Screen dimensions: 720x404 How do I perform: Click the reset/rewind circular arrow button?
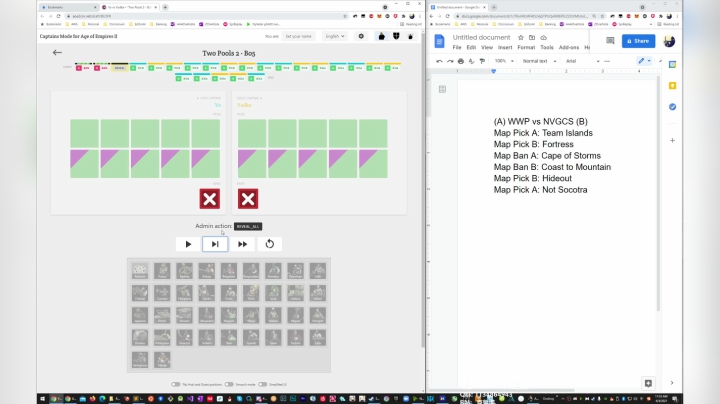pyautogui.click(x=270, y=244)
